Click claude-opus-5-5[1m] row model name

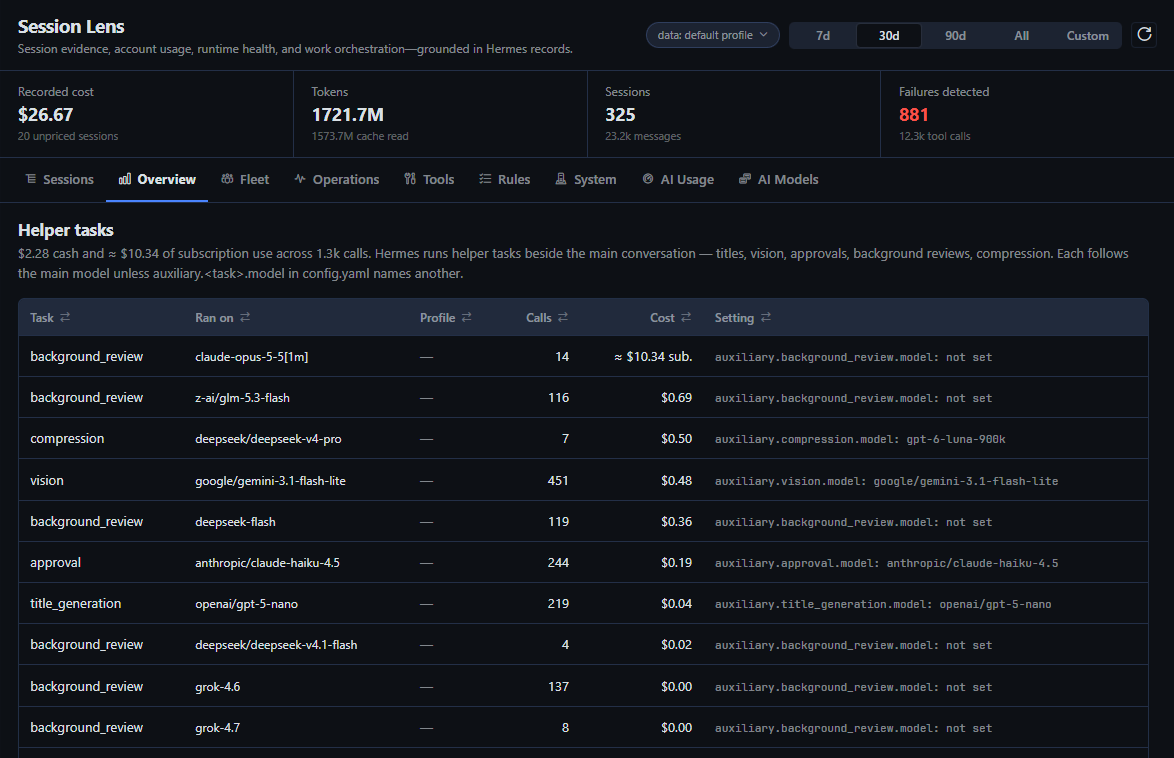tap(252, 357)
